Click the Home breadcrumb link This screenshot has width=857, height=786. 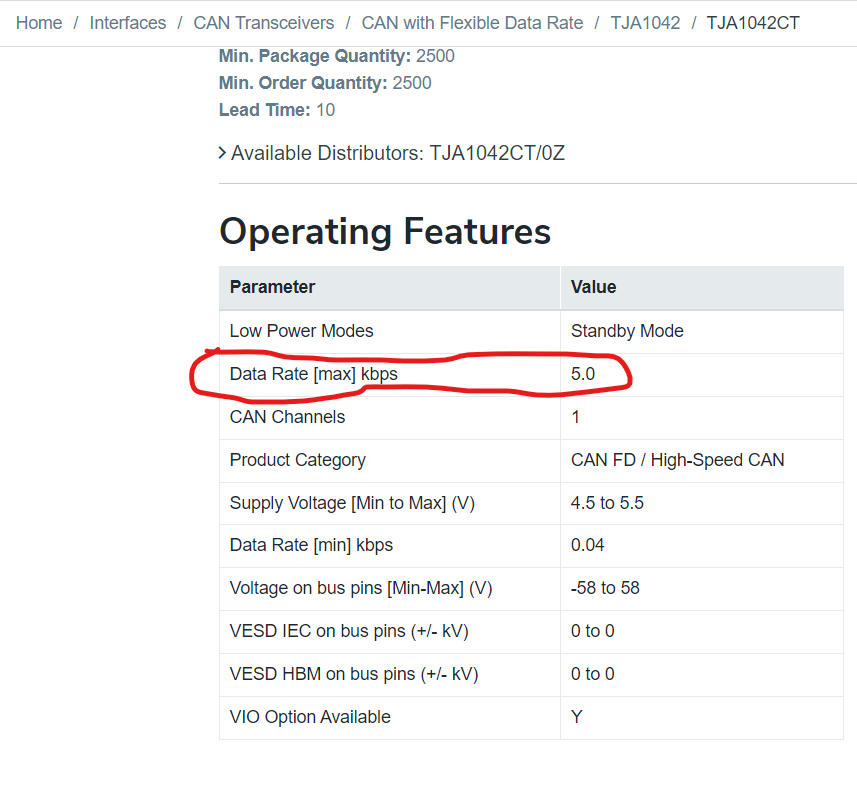39,22
